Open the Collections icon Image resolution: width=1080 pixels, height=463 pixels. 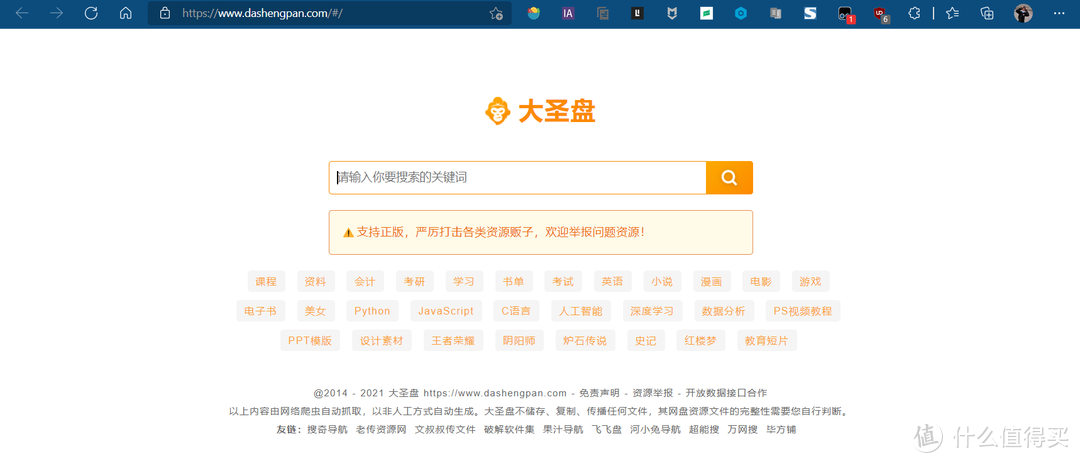coord(987,13)
